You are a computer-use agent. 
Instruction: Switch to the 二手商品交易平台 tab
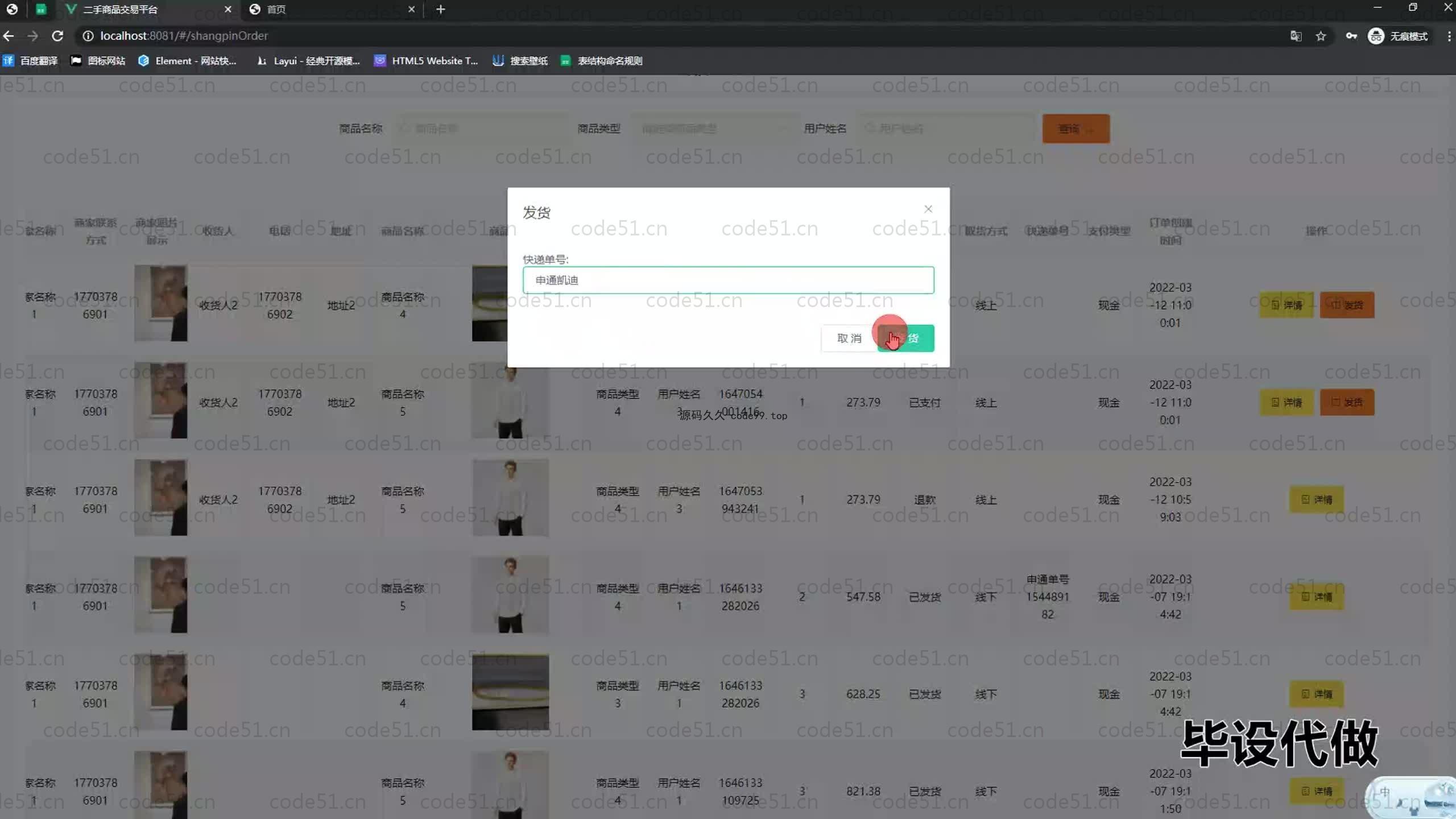point(148,9)
